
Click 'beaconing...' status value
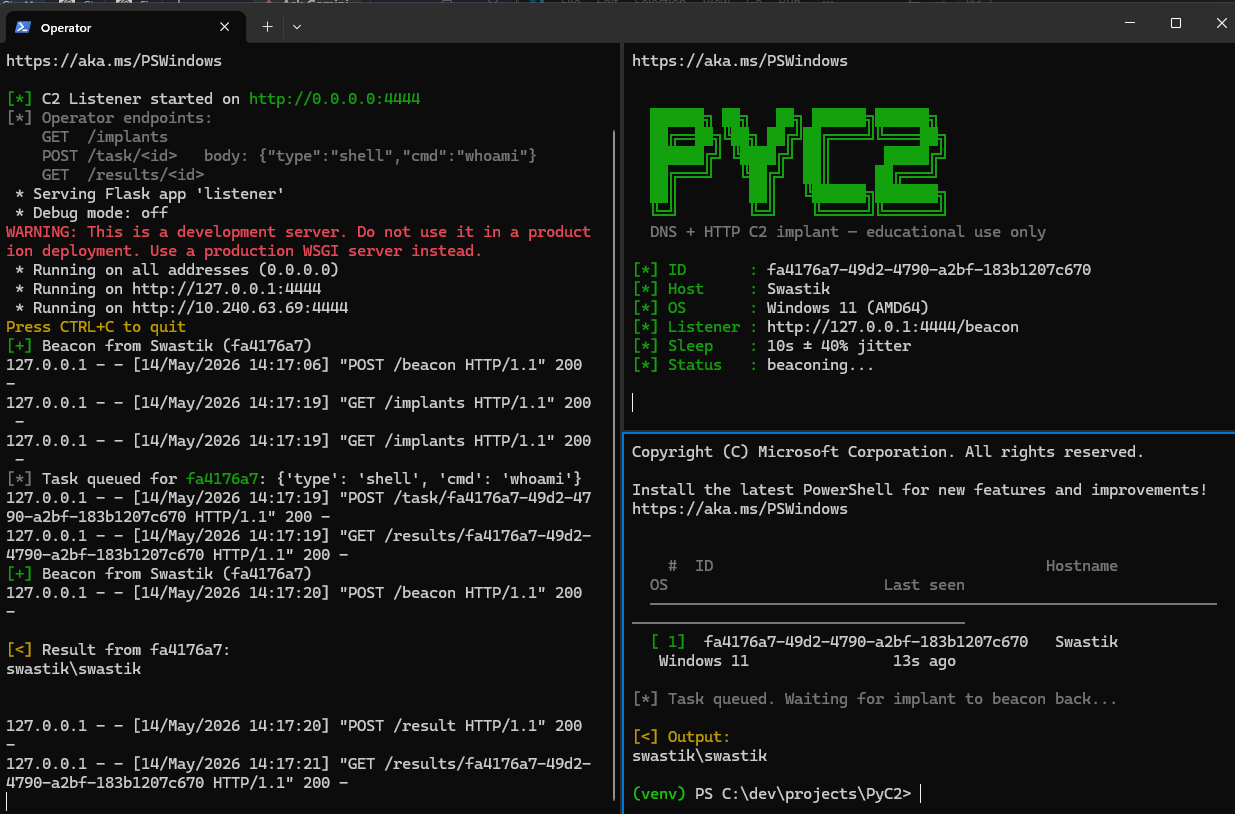[x=821, y=365]
